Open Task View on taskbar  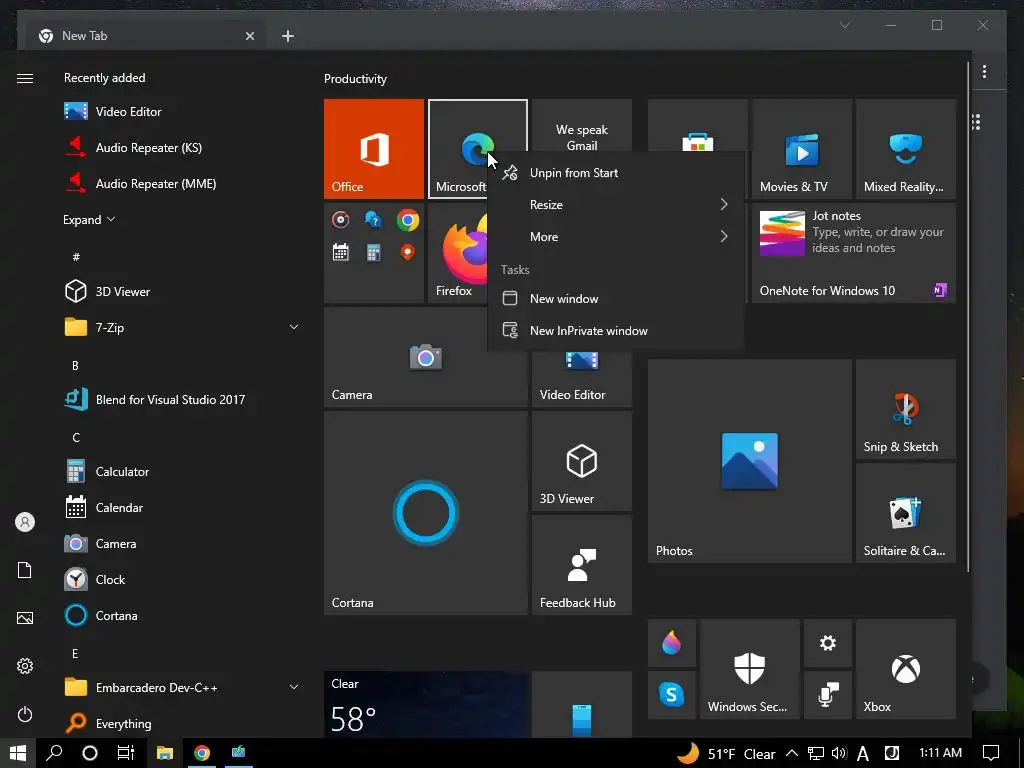click(x=125, y=753)
